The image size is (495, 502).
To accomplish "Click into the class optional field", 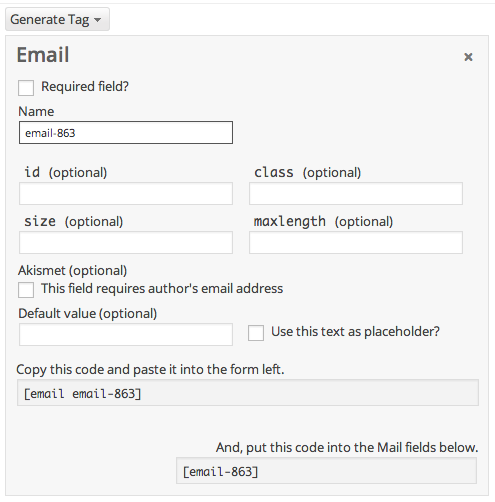I will [356, 193].
